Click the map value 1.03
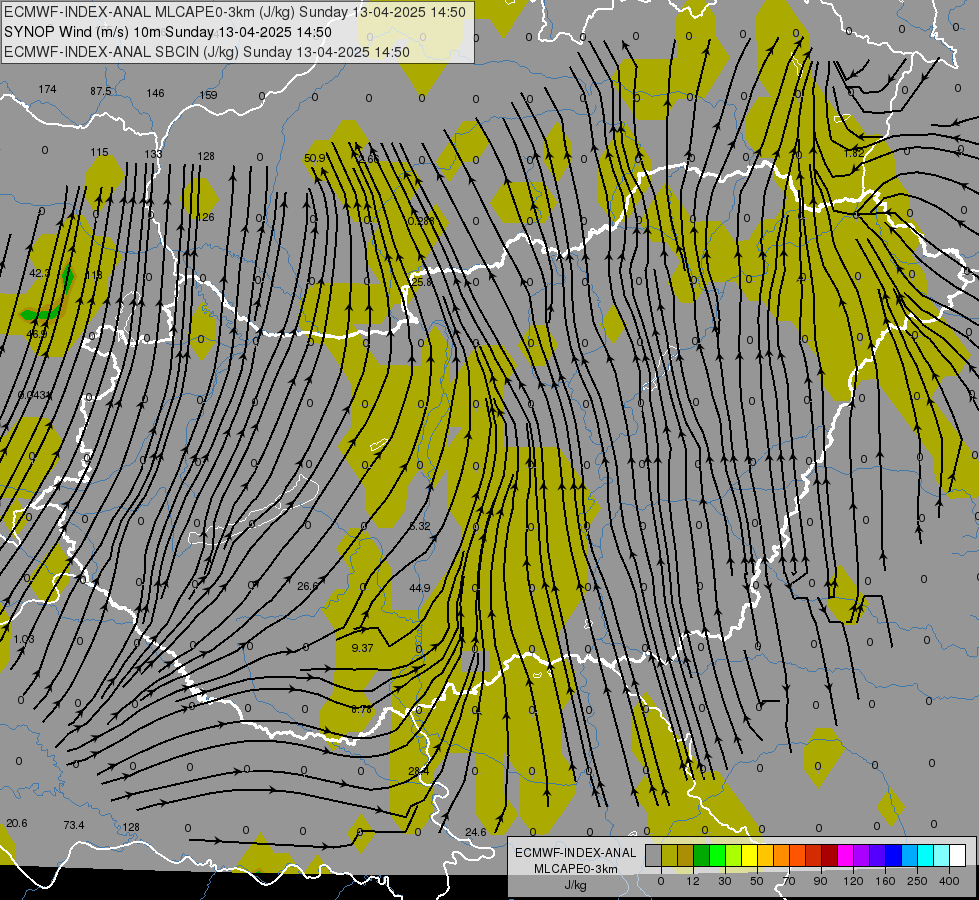 [24, 639]
